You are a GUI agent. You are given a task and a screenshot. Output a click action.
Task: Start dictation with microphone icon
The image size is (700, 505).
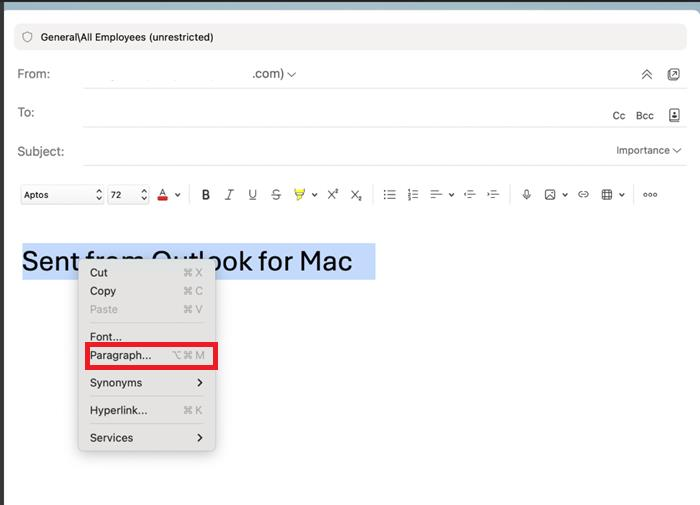coord(526,194)
